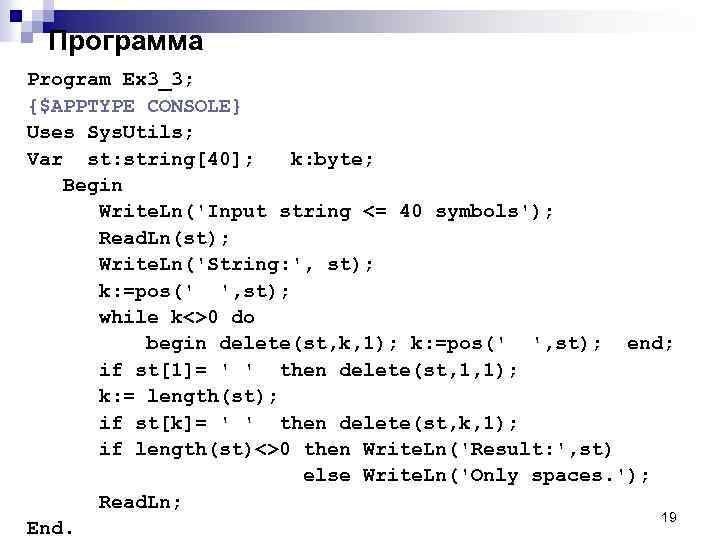Click the "st:string[40];" variable declaration
The image size is (720, 540).
coord(170,158)
